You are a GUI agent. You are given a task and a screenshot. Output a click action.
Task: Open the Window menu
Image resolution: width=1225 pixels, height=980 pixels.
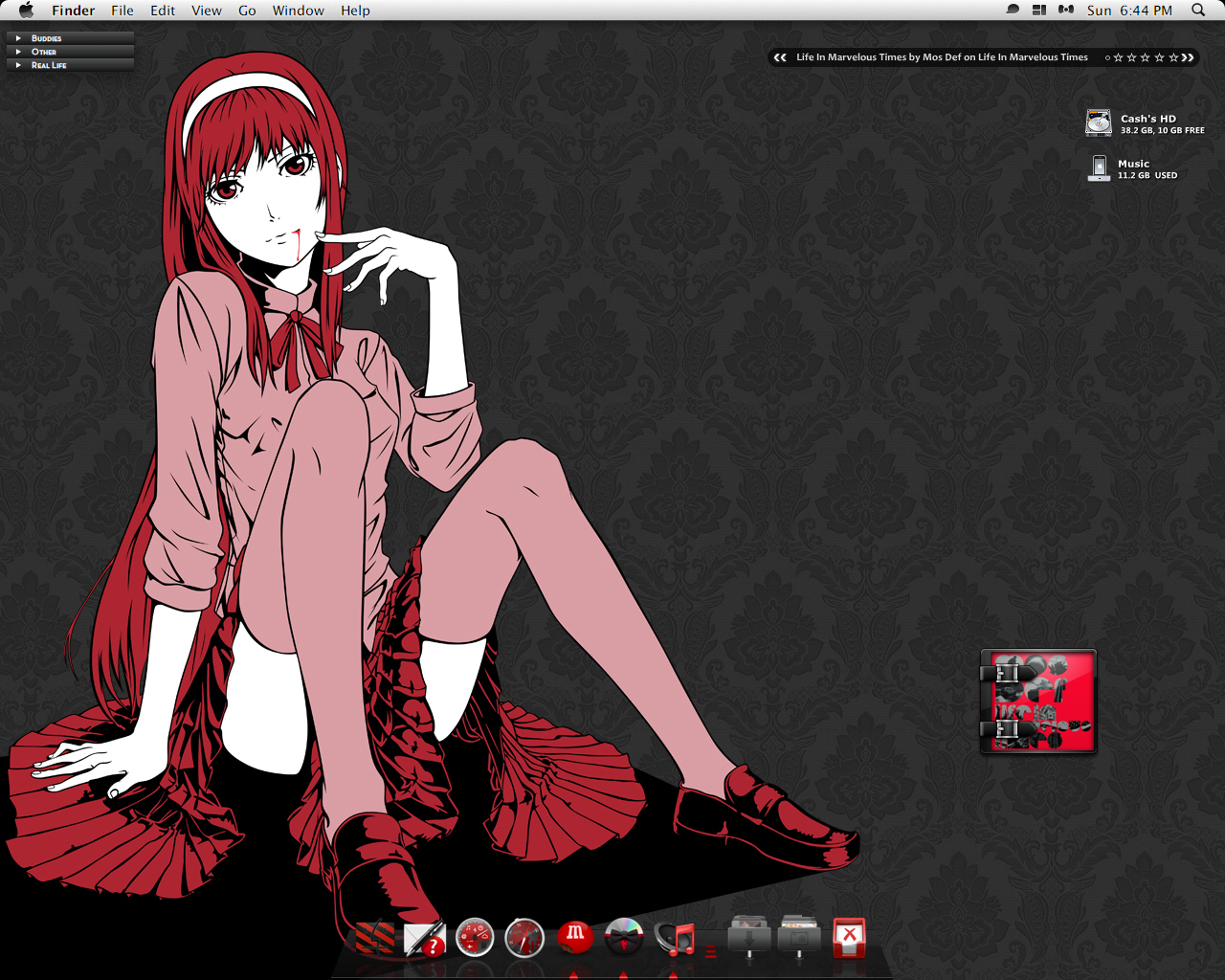coord(299,11)
